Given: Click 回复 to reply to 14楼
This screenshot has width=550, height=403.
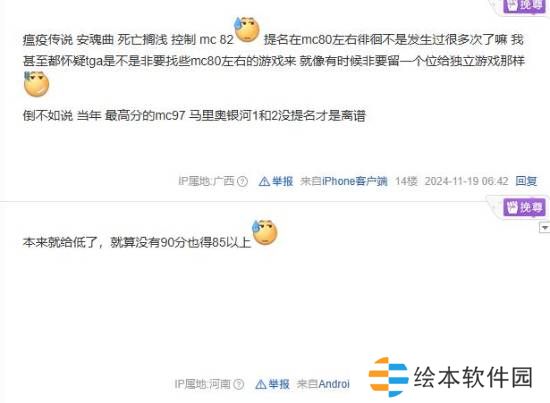Looking at the screenshot, I should coord(526,181).
